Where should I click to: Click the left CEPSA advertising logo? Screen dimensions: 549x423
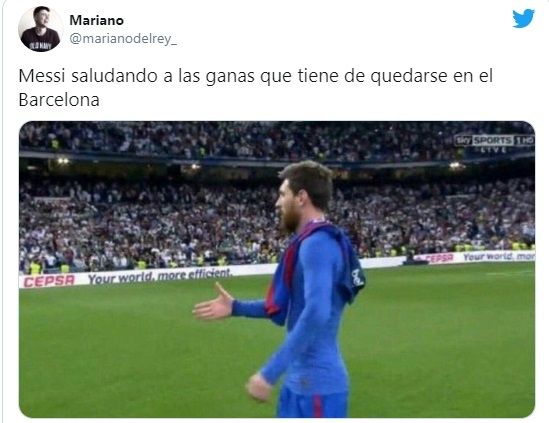point(49,281)
